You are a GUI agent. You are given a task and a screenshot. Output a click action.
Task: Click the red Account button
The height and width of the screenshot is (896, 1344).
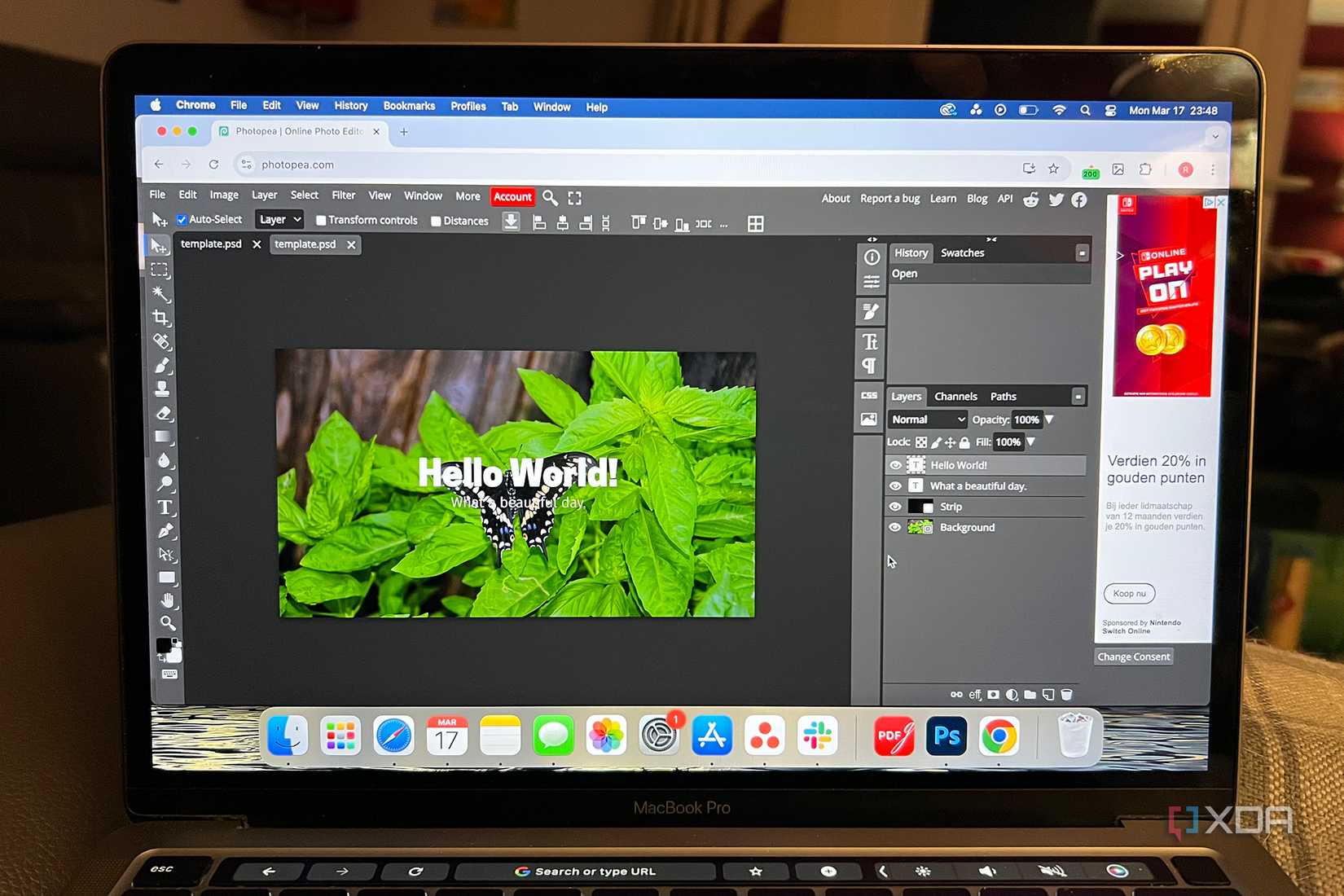(x=512, y=197)
